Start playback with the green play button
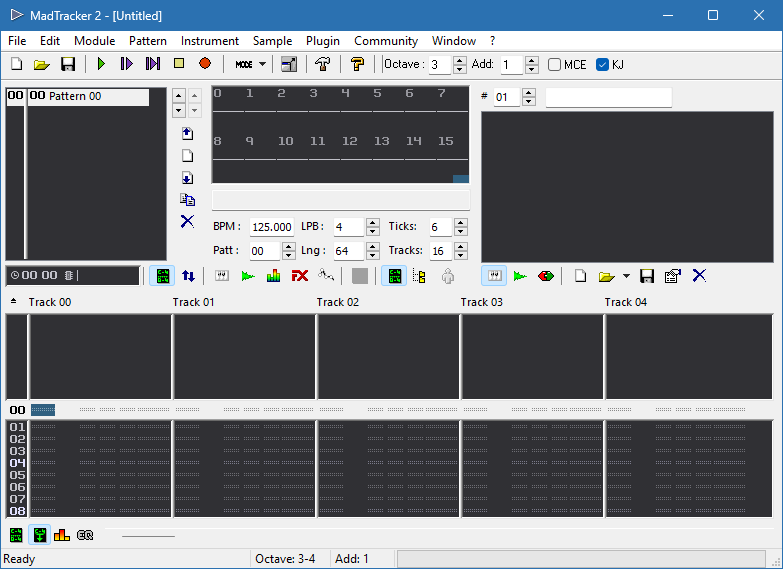 [x=101, y=63]
